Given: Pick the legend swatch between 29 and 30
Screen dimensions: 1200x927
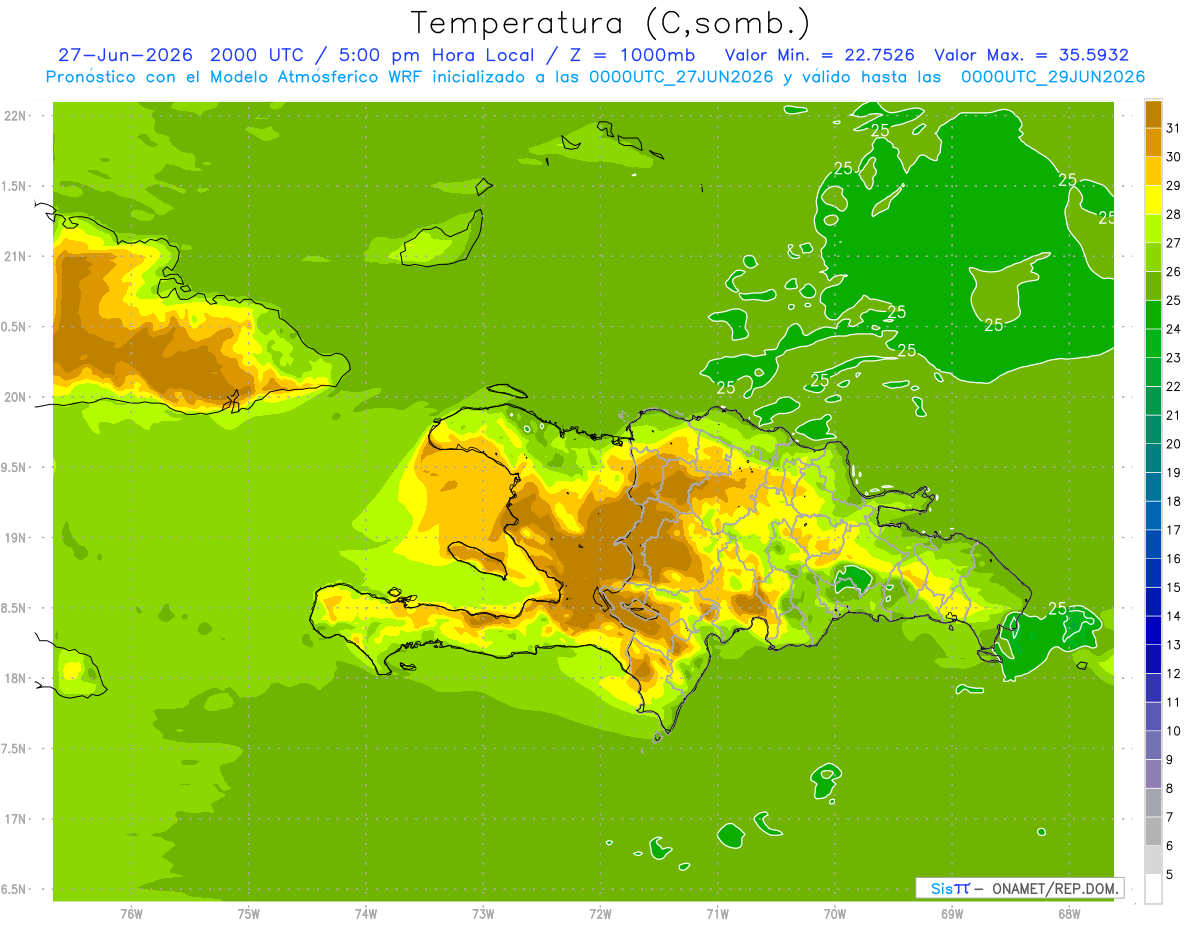Looking at the screenshot, I should [1153, 171].
